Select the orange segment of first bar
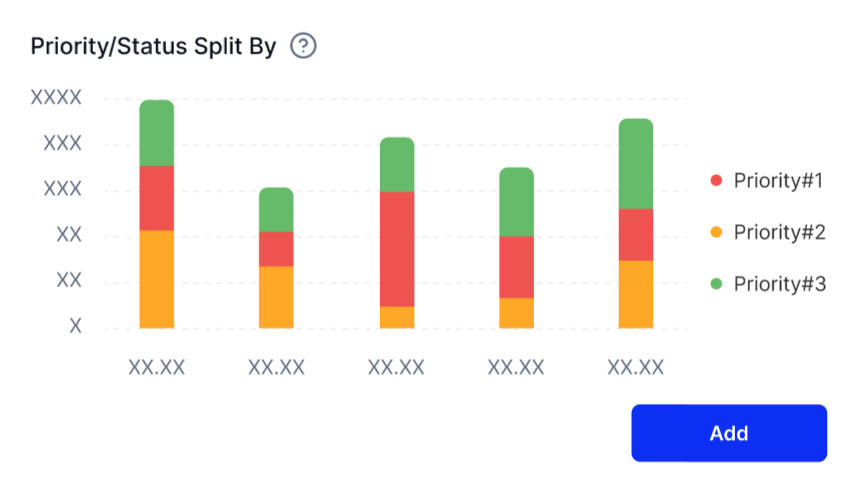Viewport: 857px width, 493px height. (x=157, y=279)
